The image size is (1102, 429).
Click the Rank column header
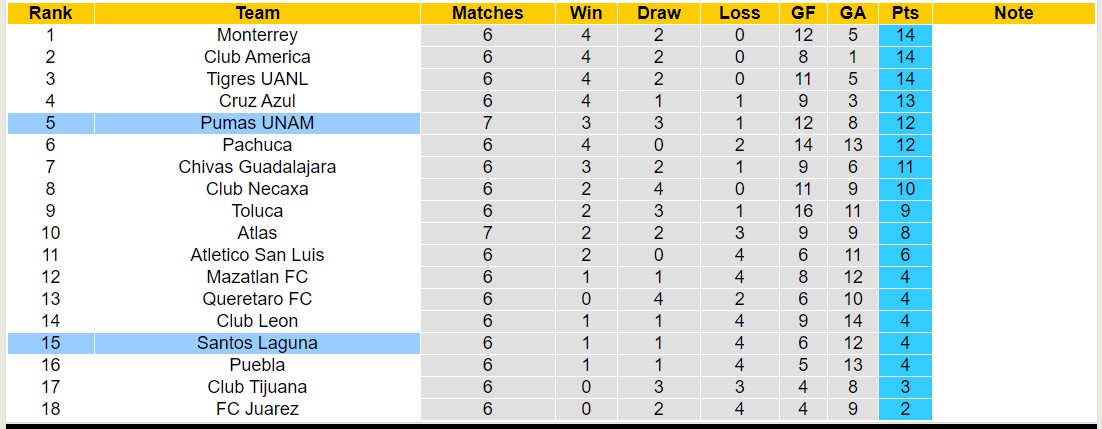pyautogui.click(x=49, y=13)
